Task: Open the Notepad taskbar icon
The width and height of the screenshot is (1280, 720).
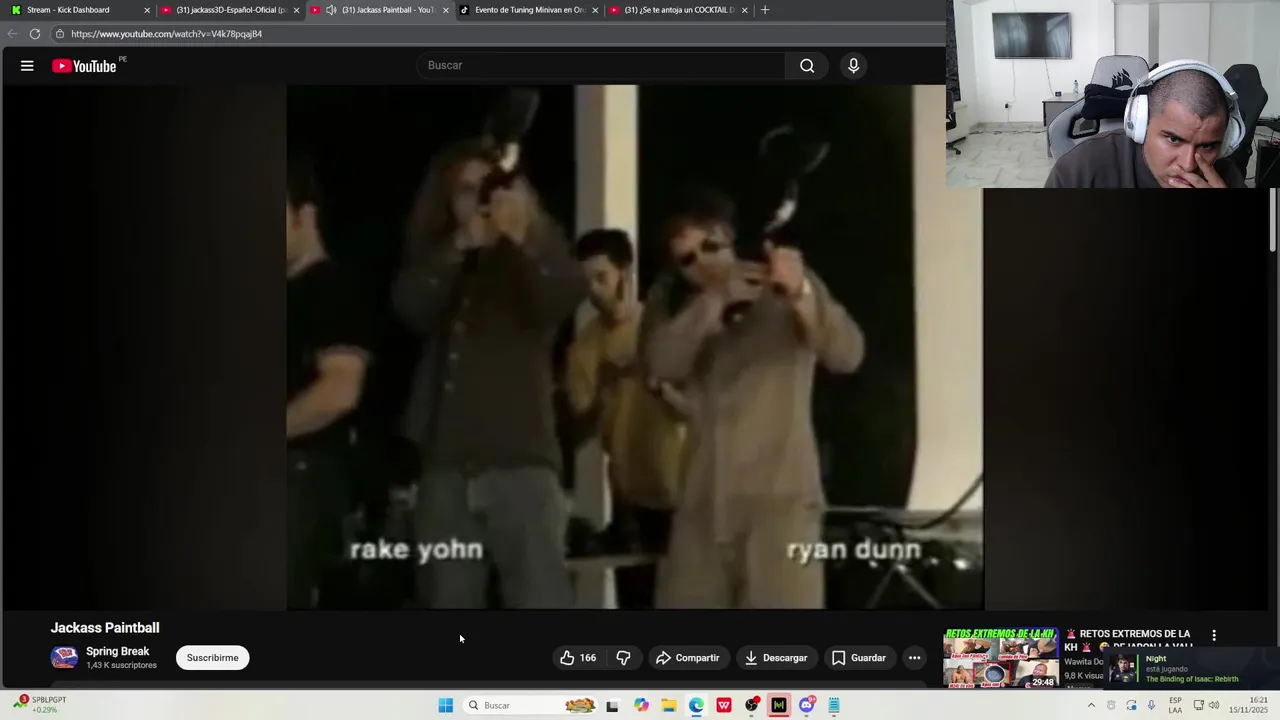Action: tap(834, 706)
